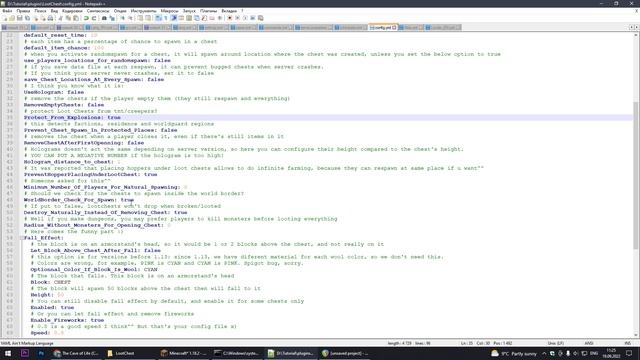Viewport: 640px width, 360px height.
Task: Click the Zoom In toolbar icon
Action: [122, 18]
